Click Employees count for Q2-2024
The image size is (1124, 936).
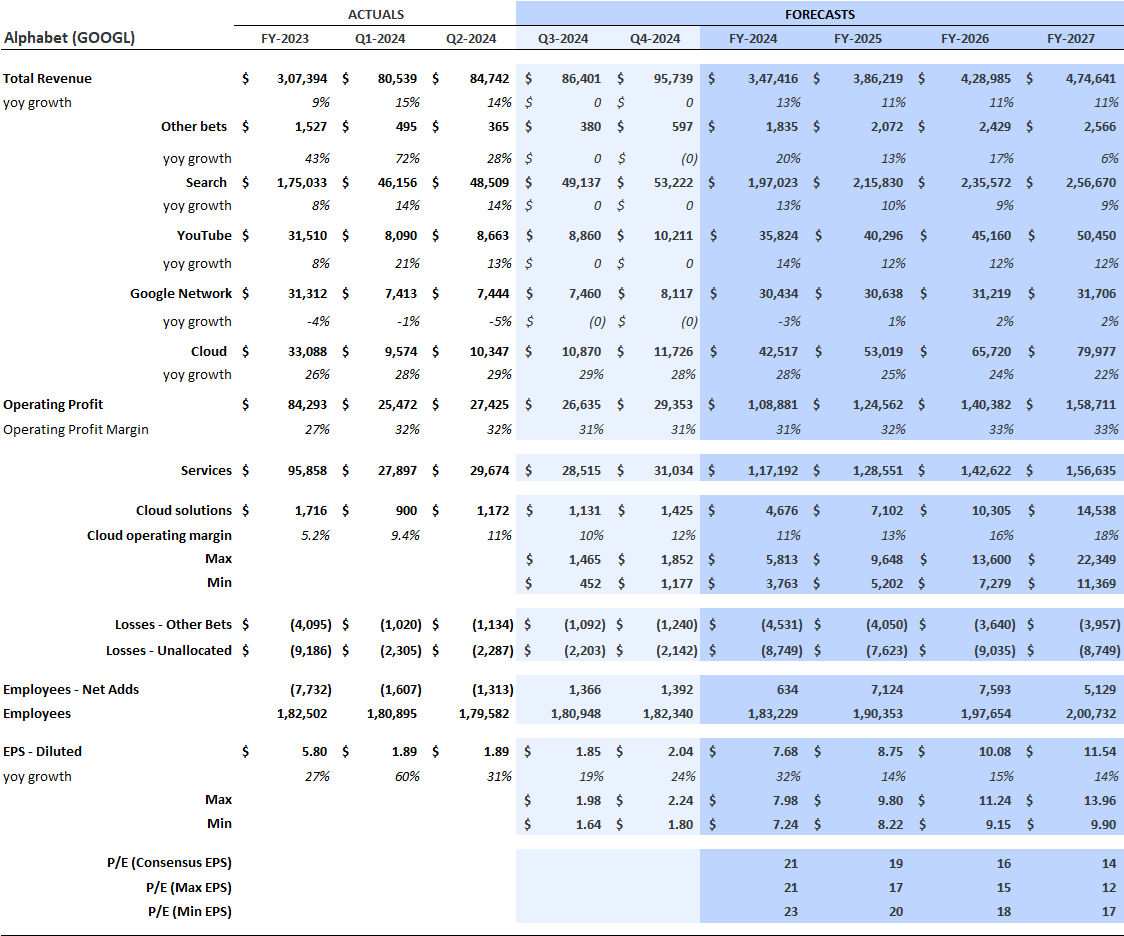click(x=485, y=714)
